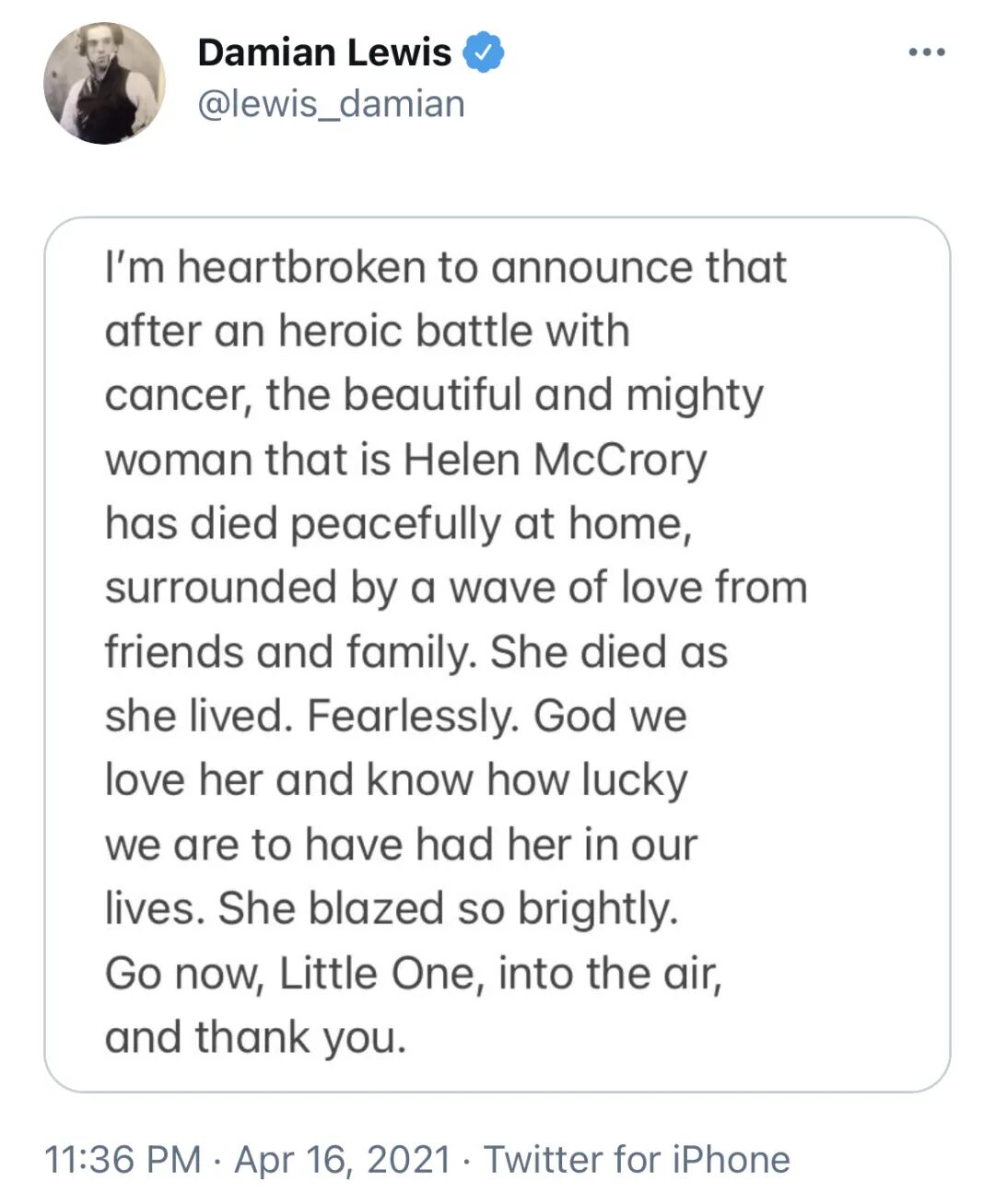995x1204 pixels.
Task: Open the Twitter for iPhone source link
Action: [x=637, y=1159]
